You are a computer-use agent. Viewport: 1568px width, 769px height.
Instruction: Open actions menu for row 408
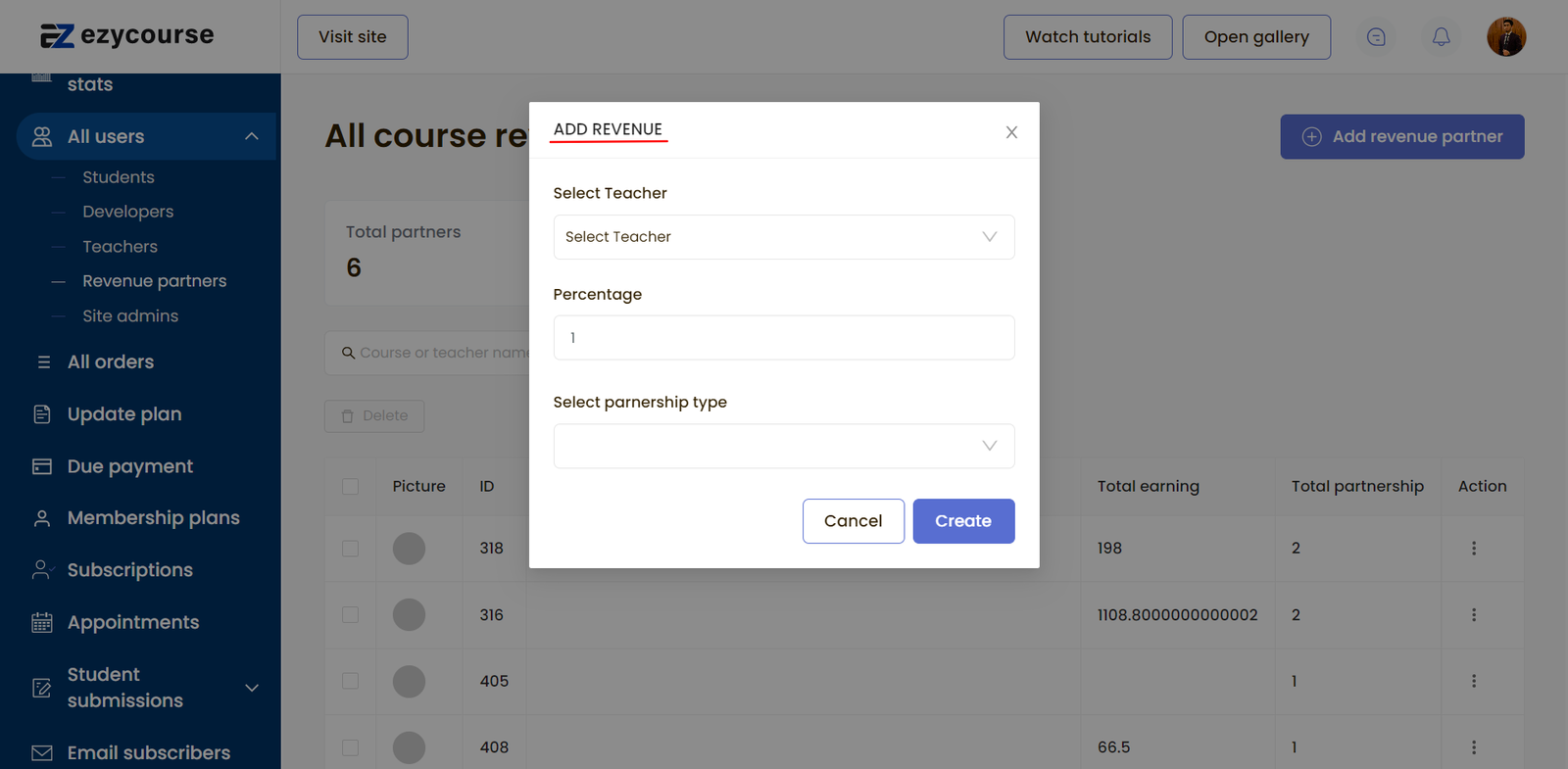(1473, 747)
